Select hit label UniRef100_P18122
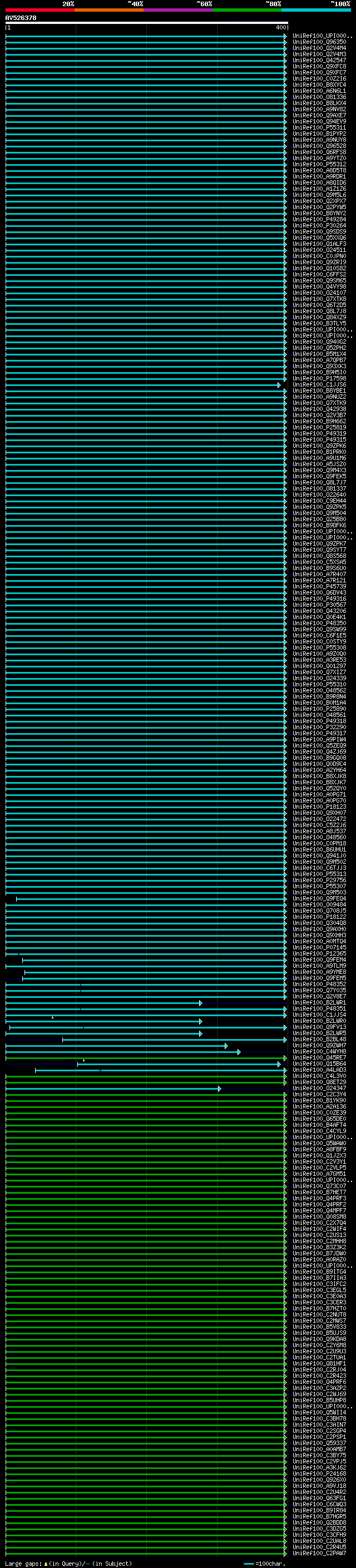 click(319, 917)
